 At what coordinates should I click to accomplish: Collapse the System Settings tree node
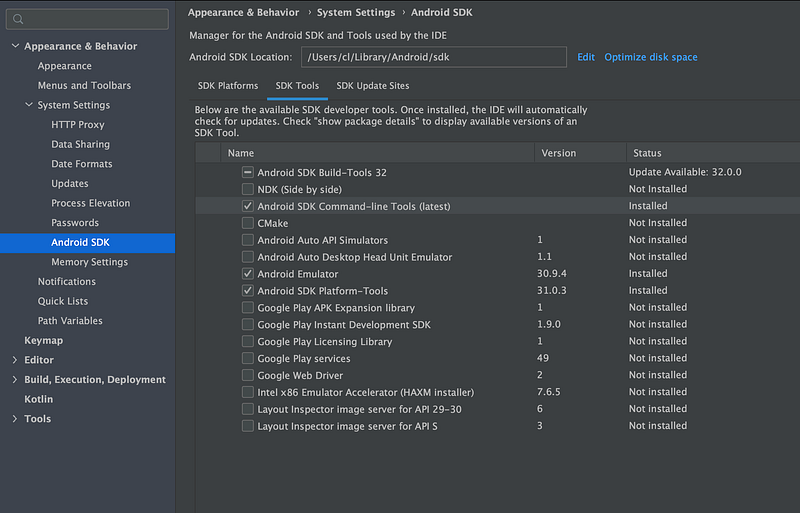pos(29,105)
